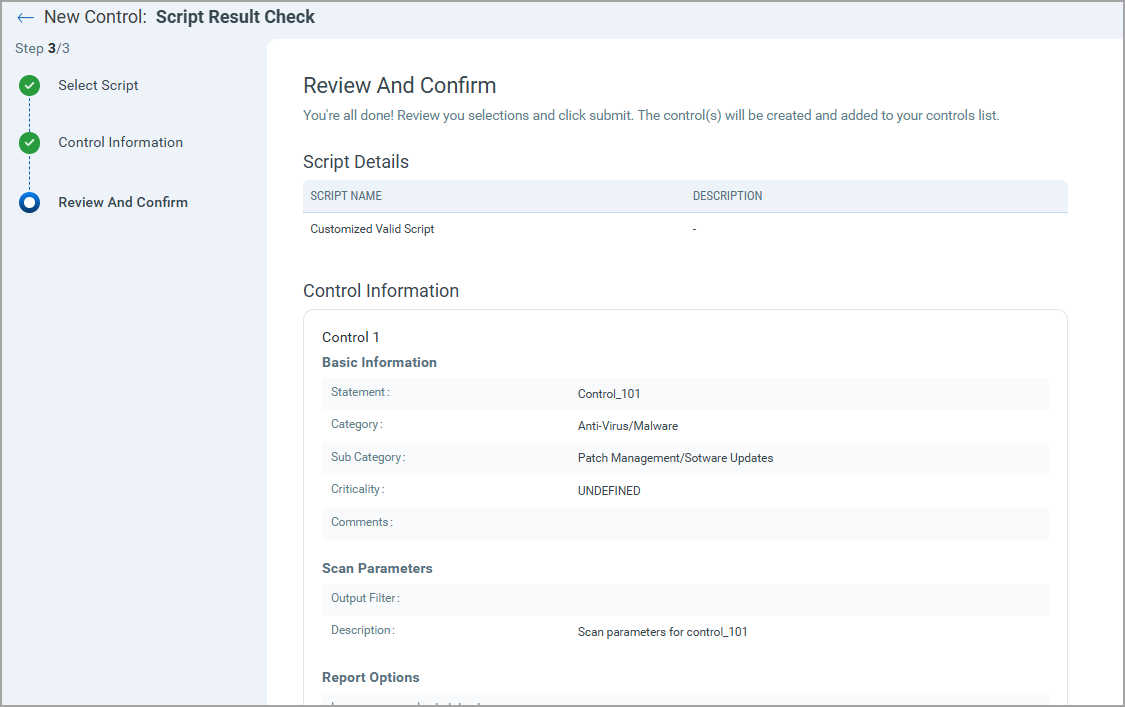Image resolution: width=1125 pixels, height=707 pixels.
Task: Click the Output Filter field row
Action: click(685, 599)
